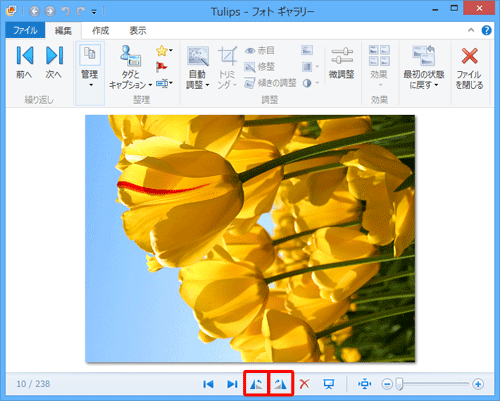The height and width of the screenshot is (401, 500).
Task: Collapse the ribbon with the caret arrow
Action: click(471, 30)
